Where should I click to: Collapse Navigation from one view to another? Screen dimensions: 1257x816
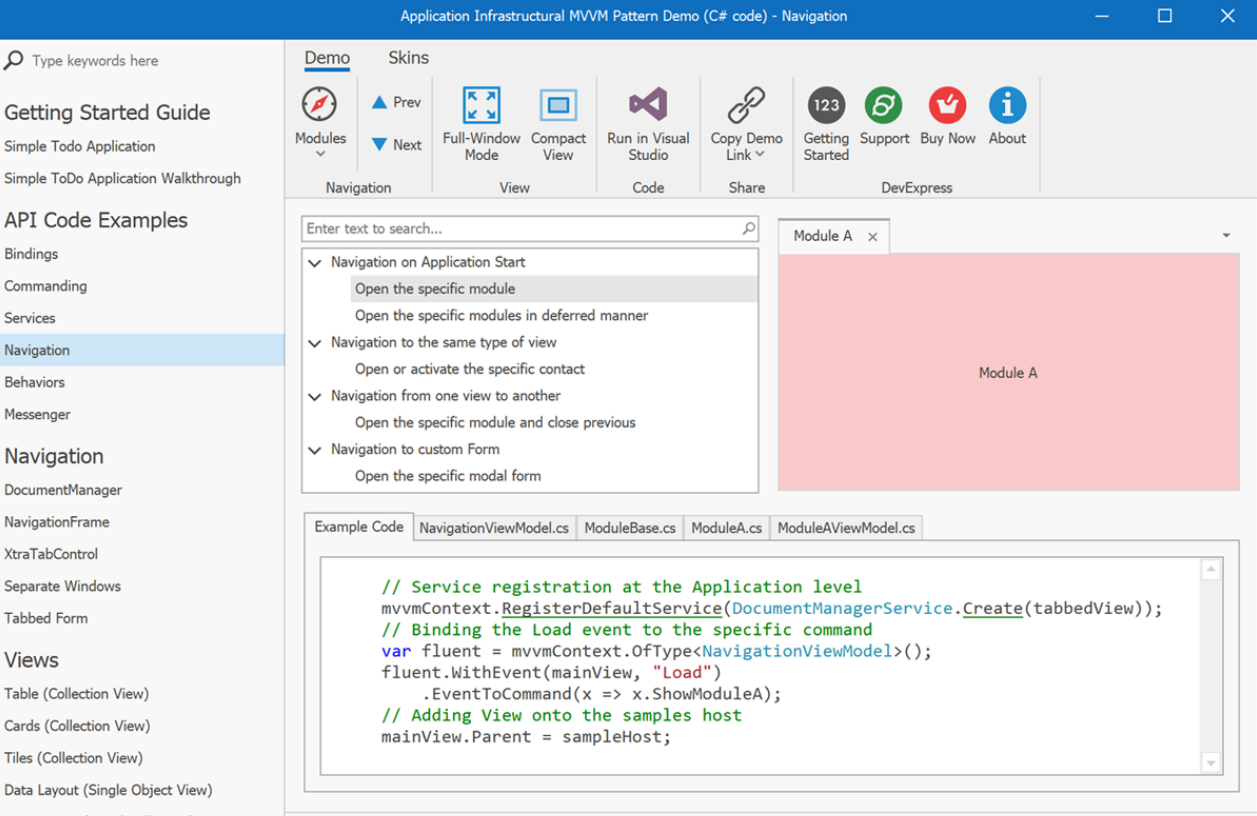pyautogui.click(x=315, y=397)
